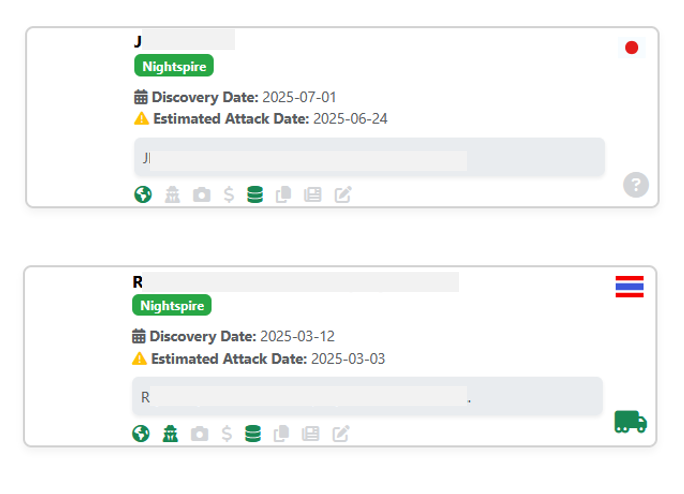Click the Japan flag in first card
The image size is (684, 494).
click(631, 48)
